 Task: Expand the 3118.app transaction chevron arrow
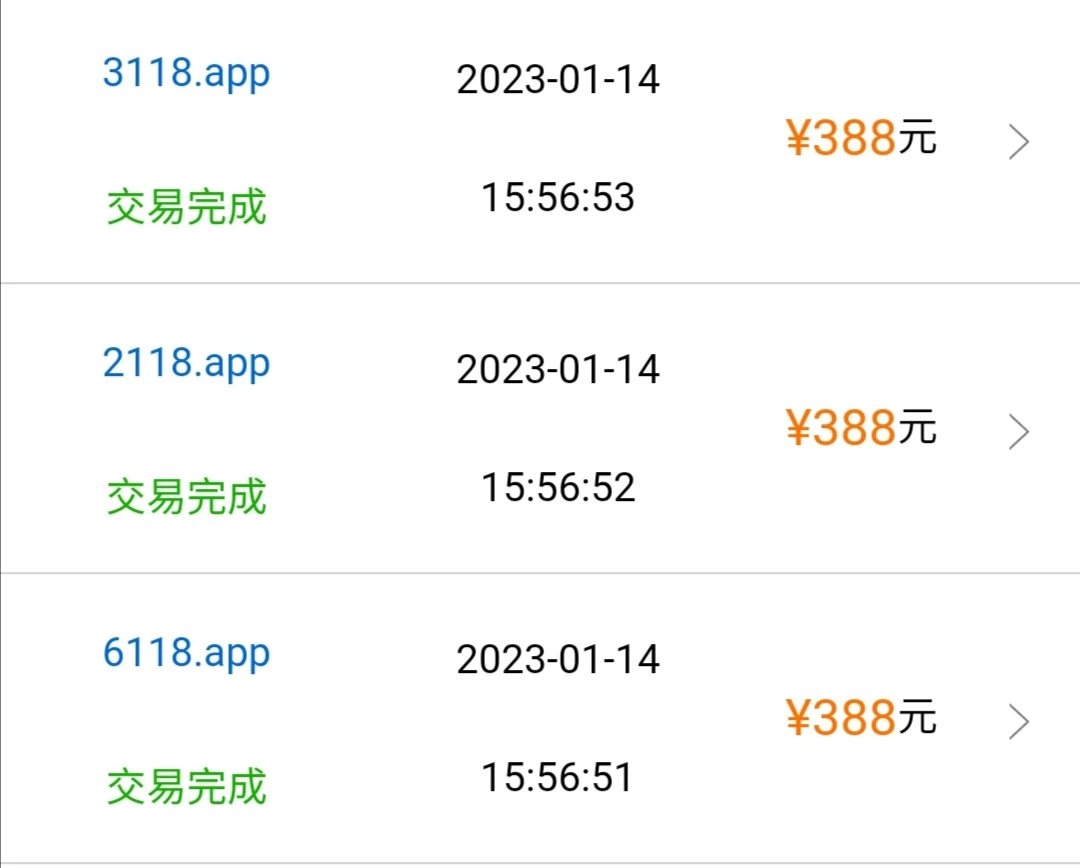coord(1018,143)
